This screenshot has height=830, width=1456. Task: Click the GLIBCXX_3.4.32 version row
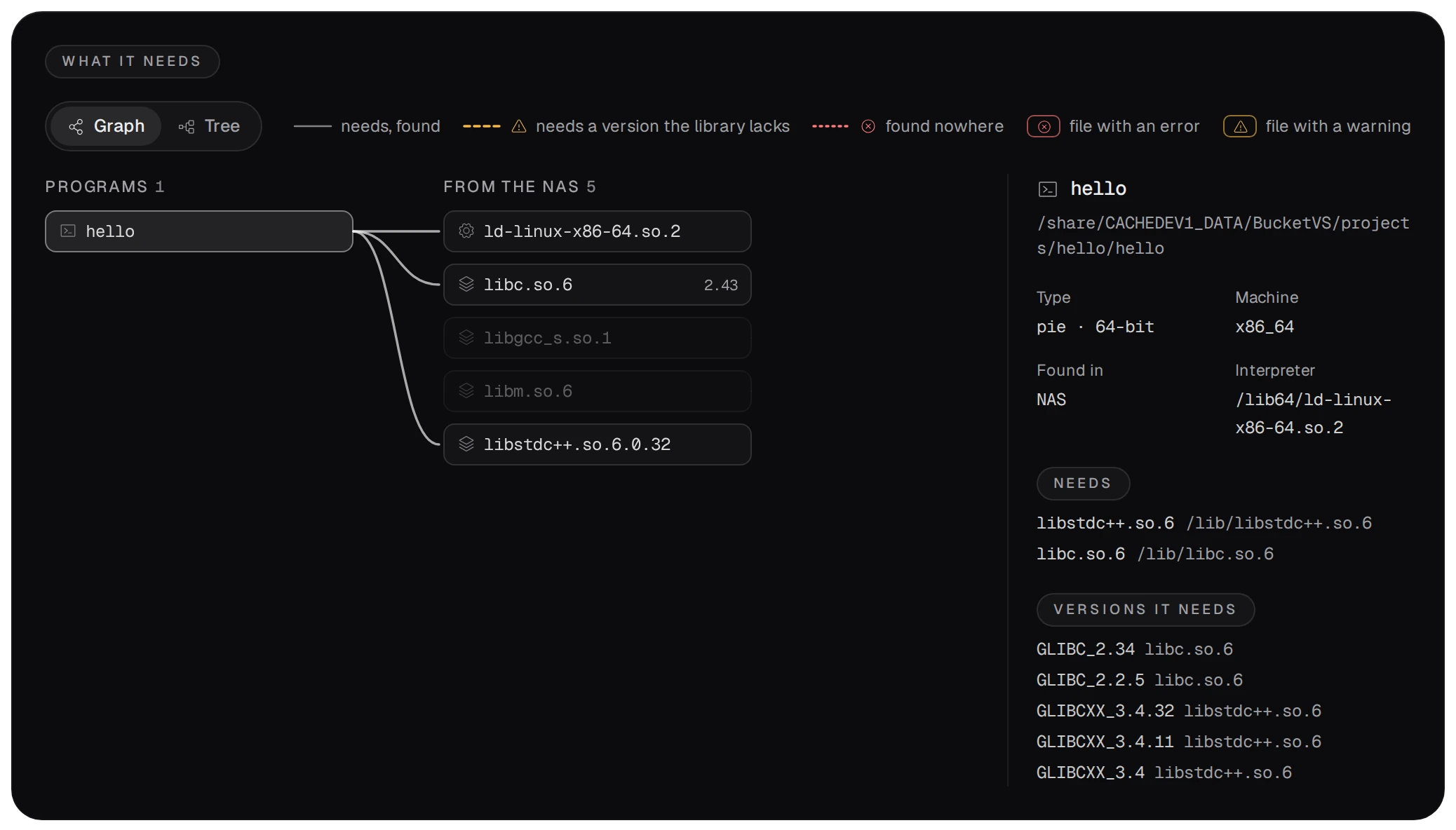[1179, 711]
